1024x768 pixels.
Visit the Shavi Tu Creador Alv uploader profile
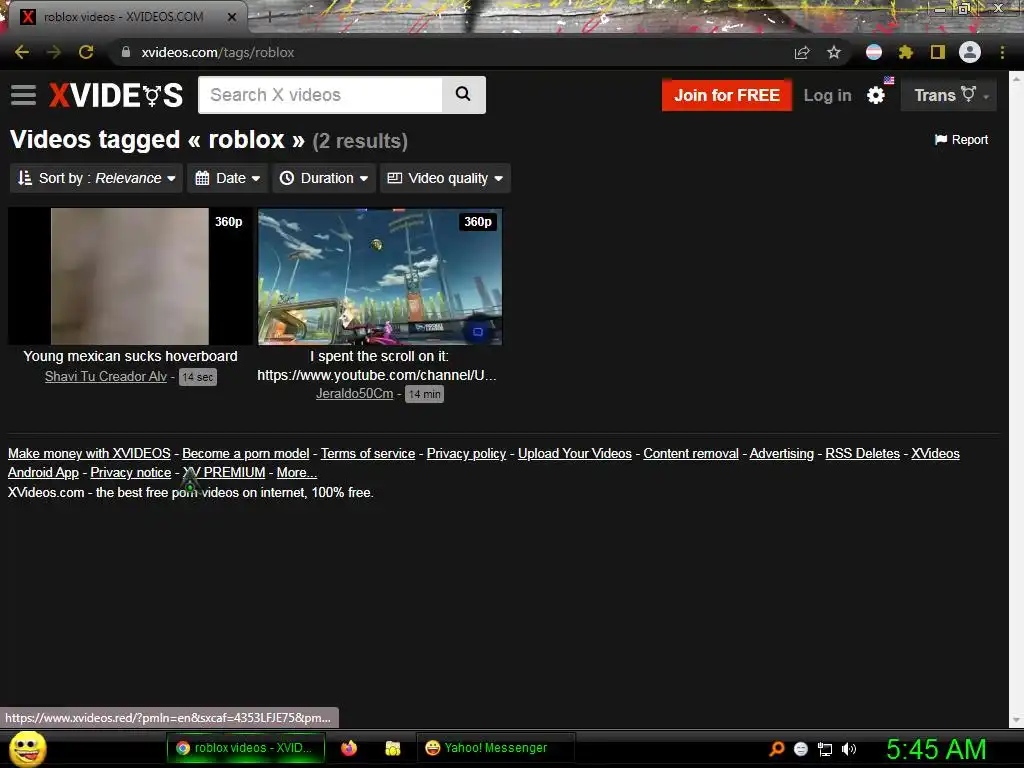click(x=106, y=376)
